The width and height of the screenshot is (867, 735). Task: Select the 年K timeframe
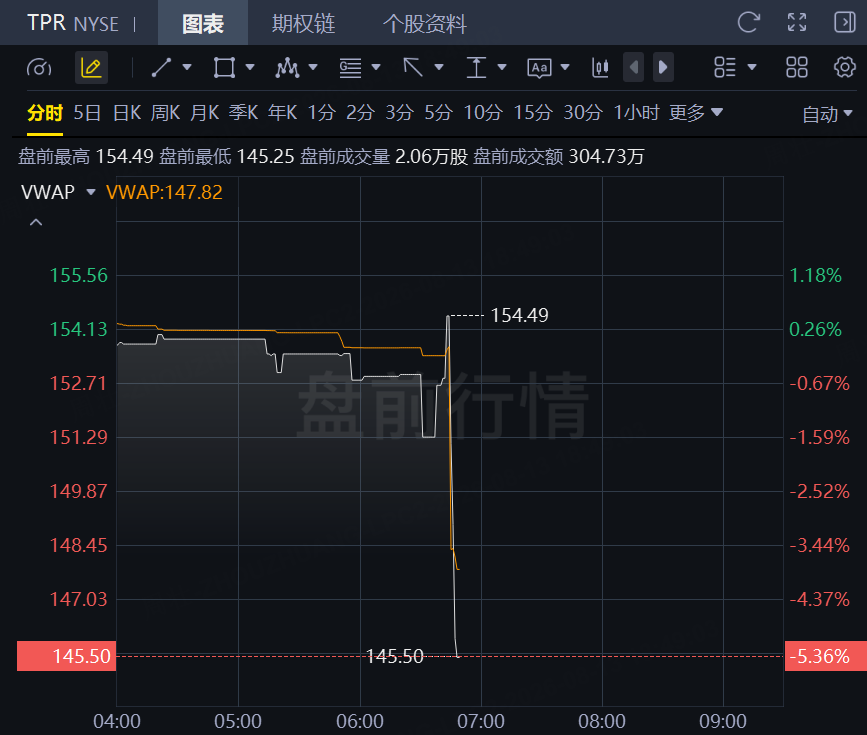point(283,113)
